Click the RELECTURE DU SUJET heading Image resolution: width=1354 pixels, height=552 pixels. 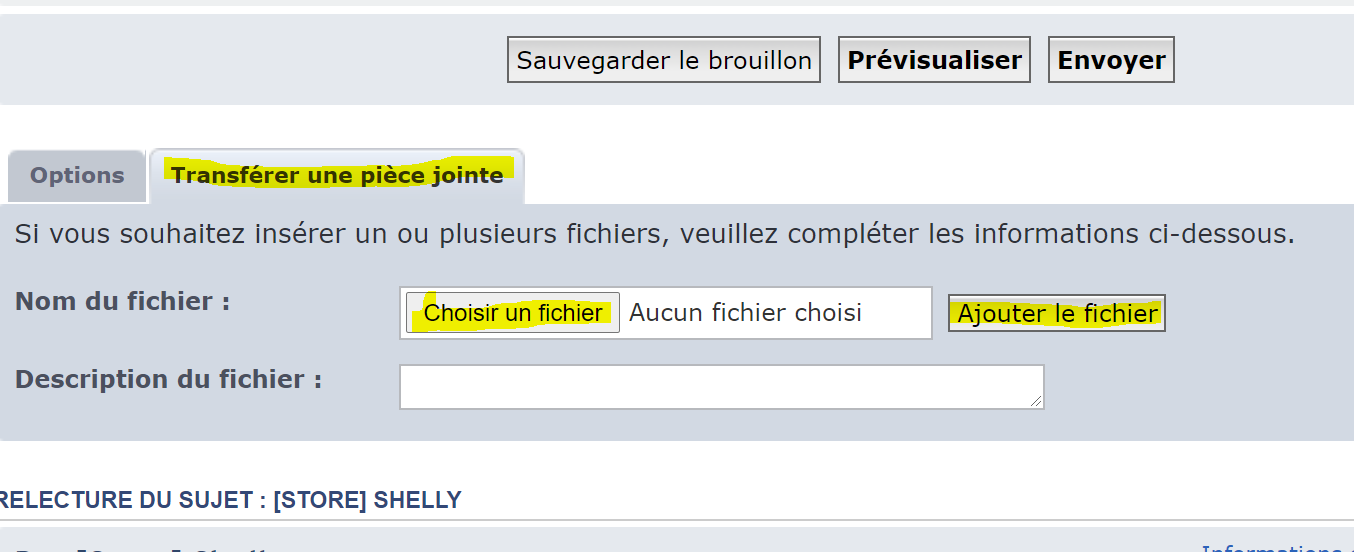coord(130,500)
